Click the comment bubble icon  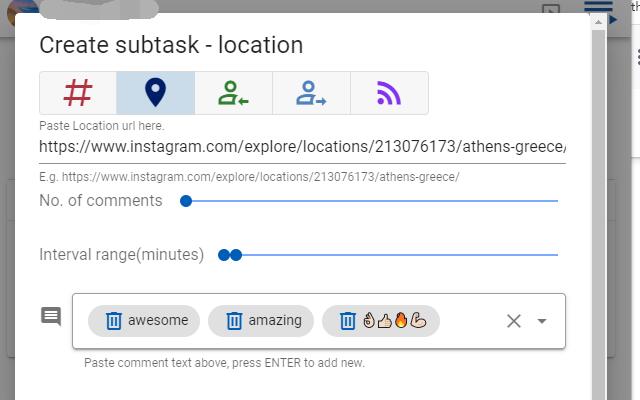click(51, 317)
